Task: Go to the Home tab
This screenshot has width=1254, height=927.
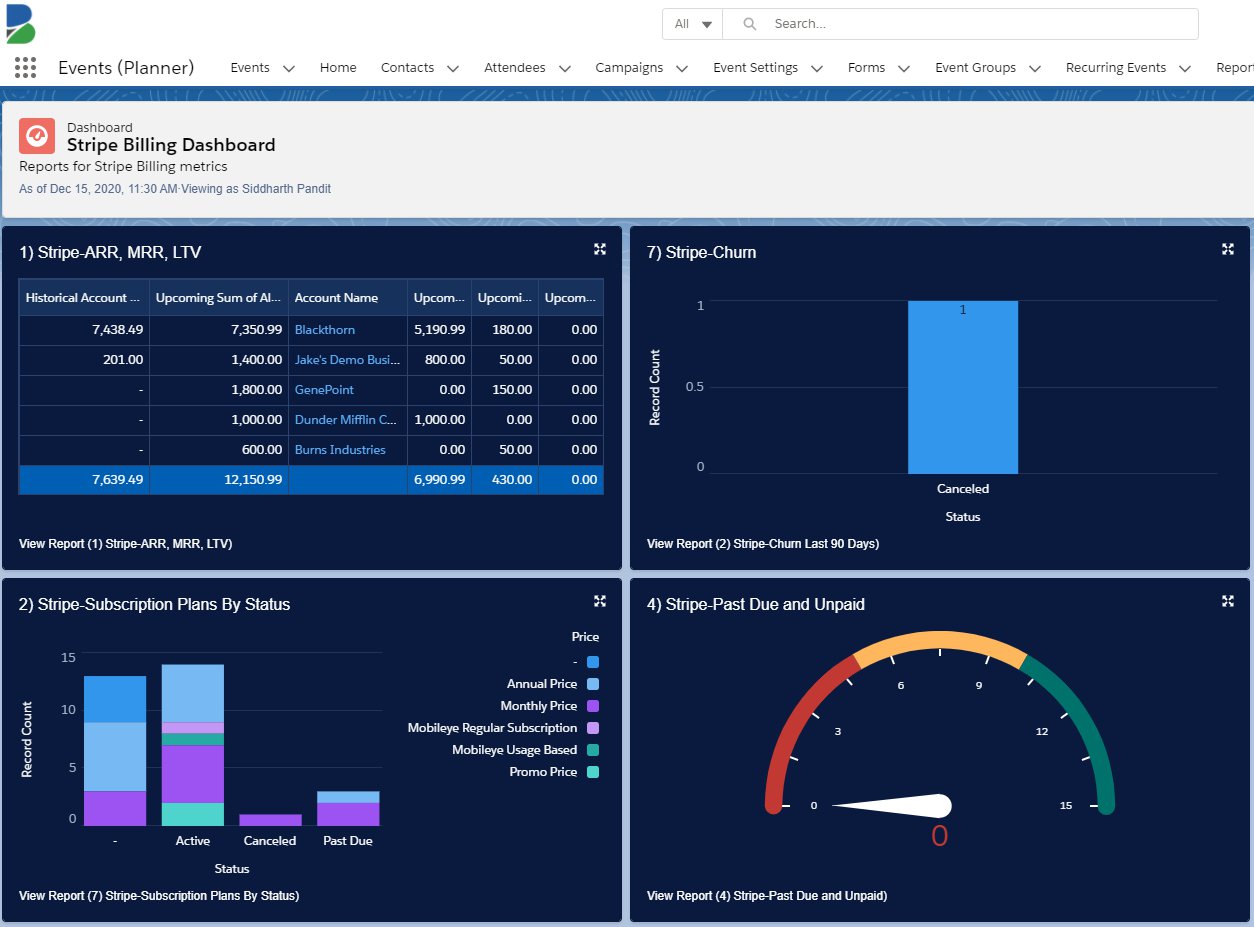Action: click(x=338, y=68)
